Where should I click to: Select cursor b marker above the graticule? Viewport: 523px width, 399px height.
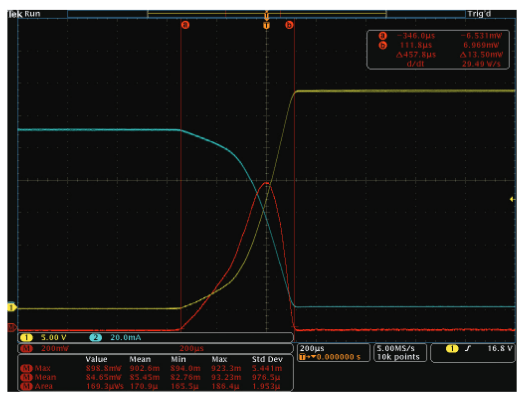[x=289, y=25]
